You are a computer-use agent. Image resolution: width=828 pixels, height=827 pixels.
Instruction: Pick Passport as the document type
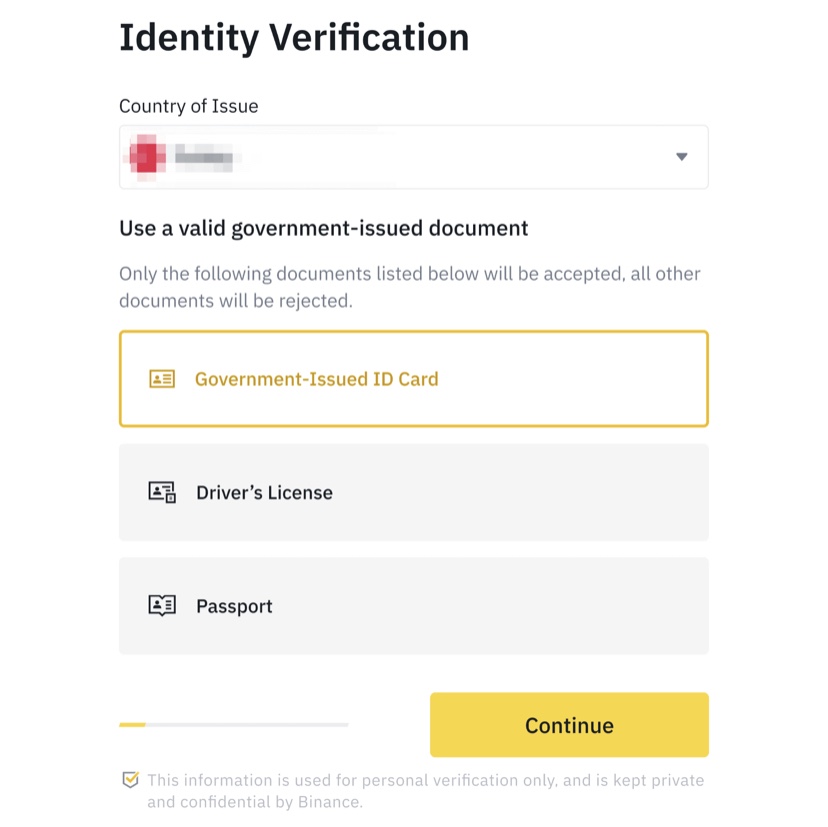pyautogui.click(x=234, y=606)
